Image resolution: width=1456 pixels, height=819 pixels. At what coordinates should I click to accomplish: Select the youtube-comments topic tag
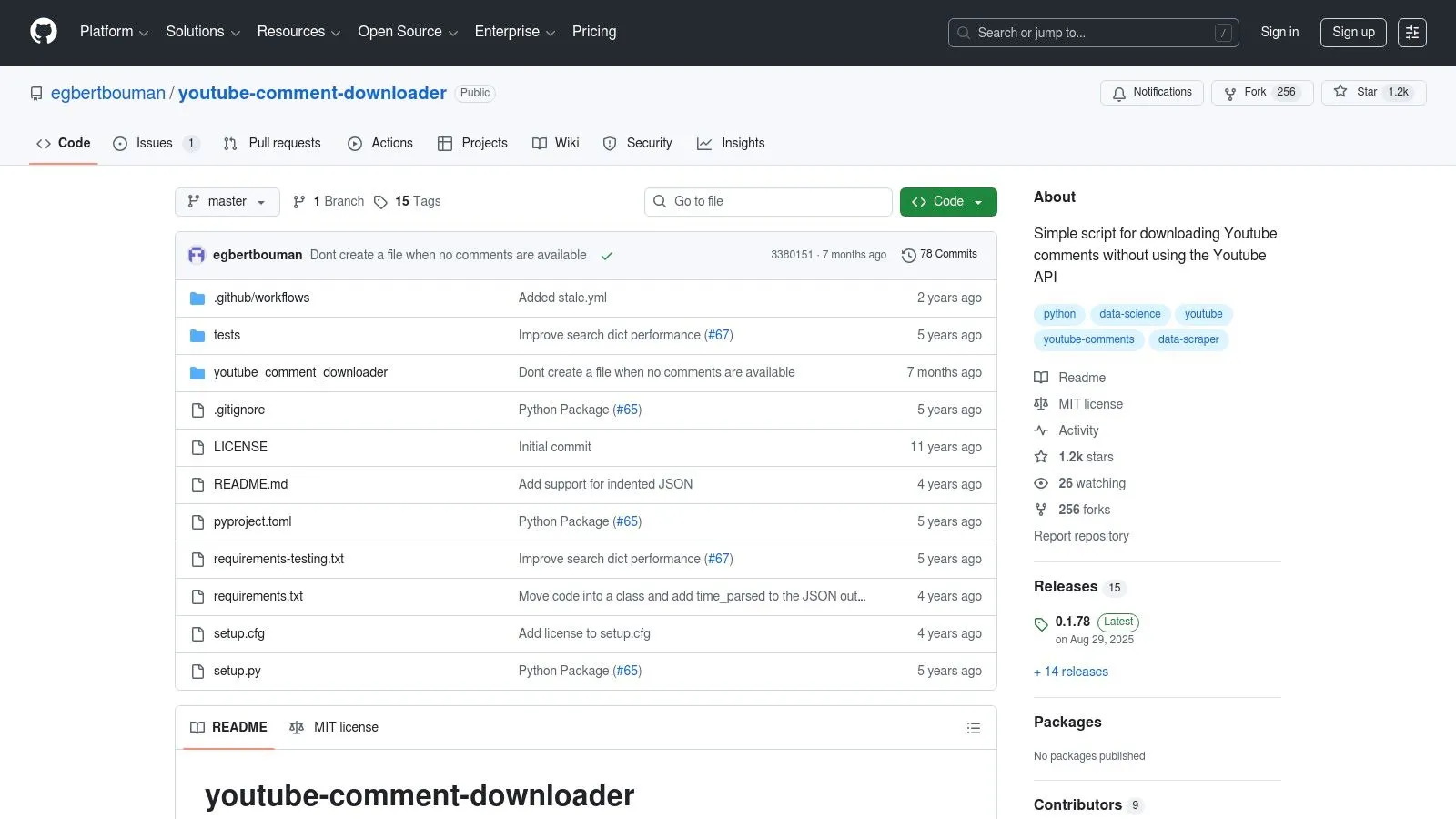[1088, 339]
